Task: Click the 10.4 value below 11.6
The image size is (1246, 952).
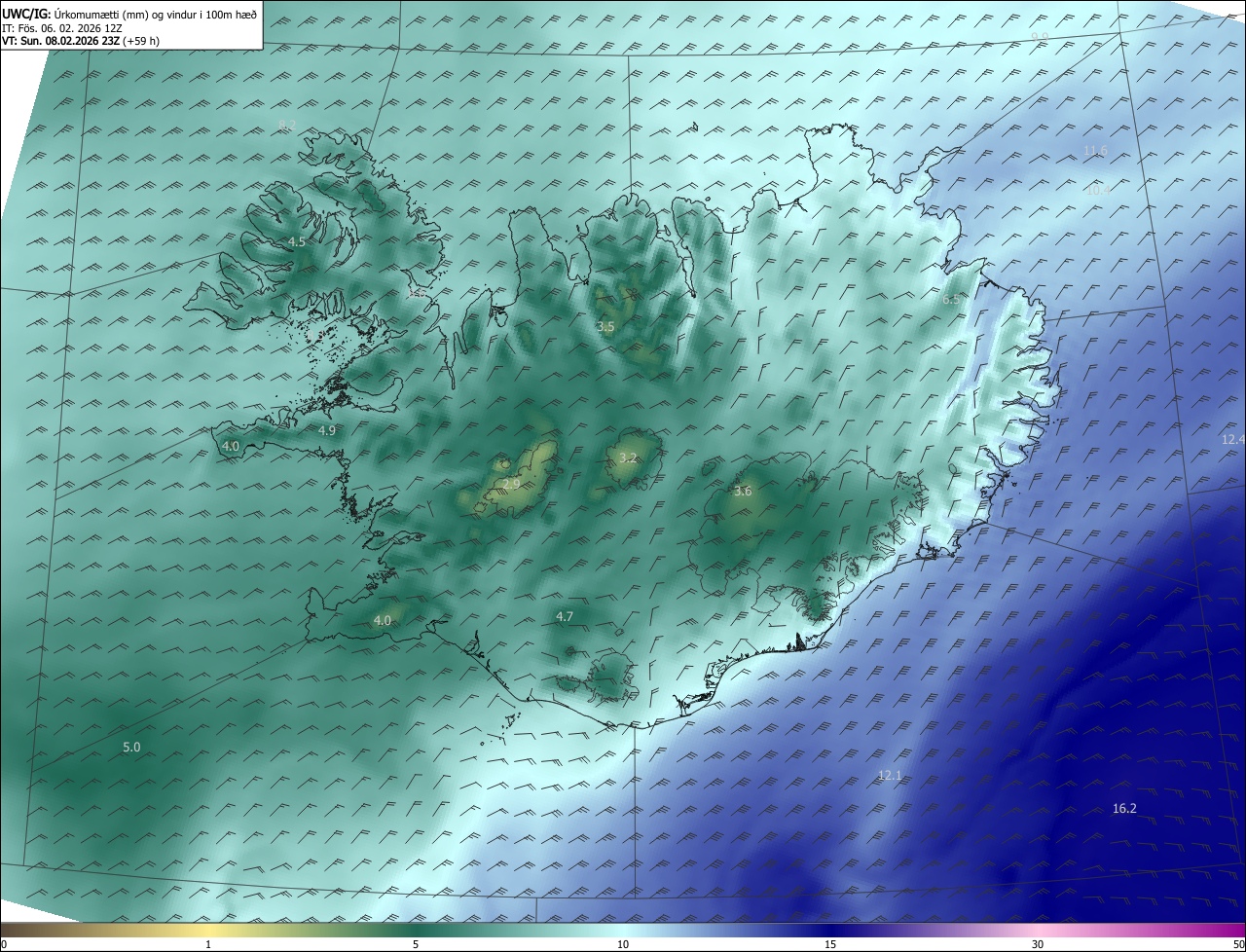Action: click(x=1097, y=190)
